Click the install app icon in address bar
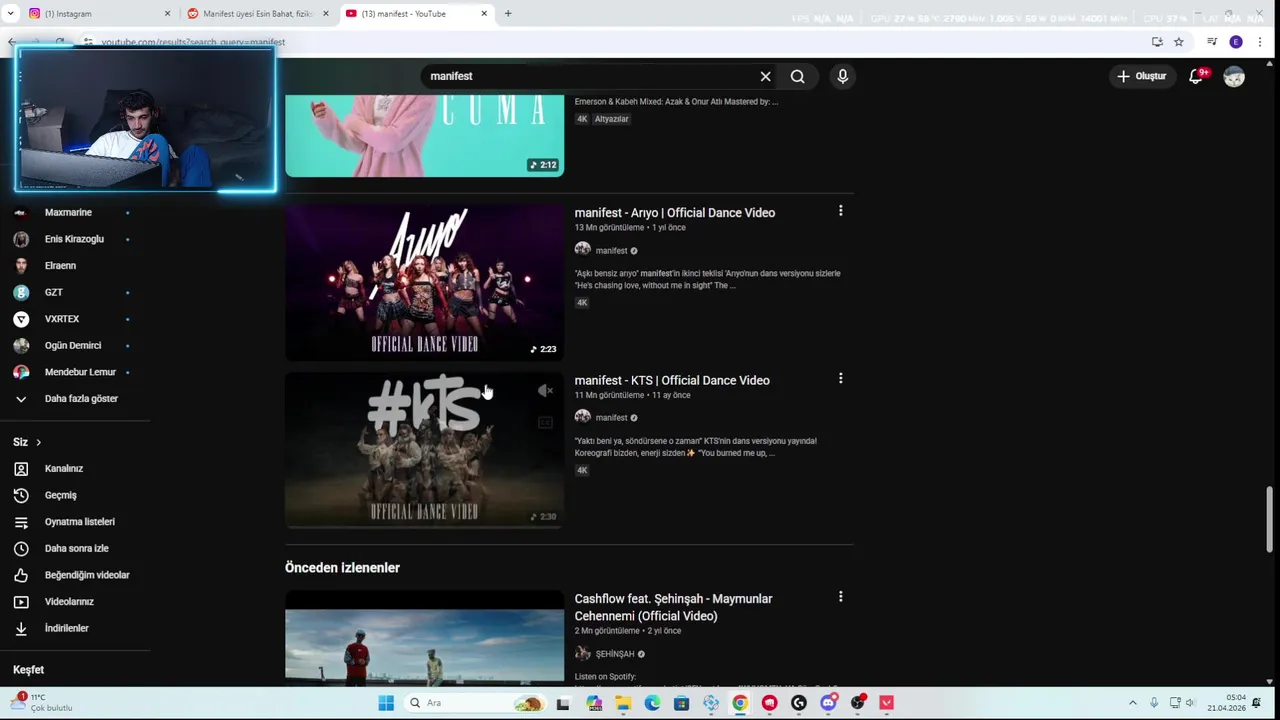 [x=1157, y=42]
